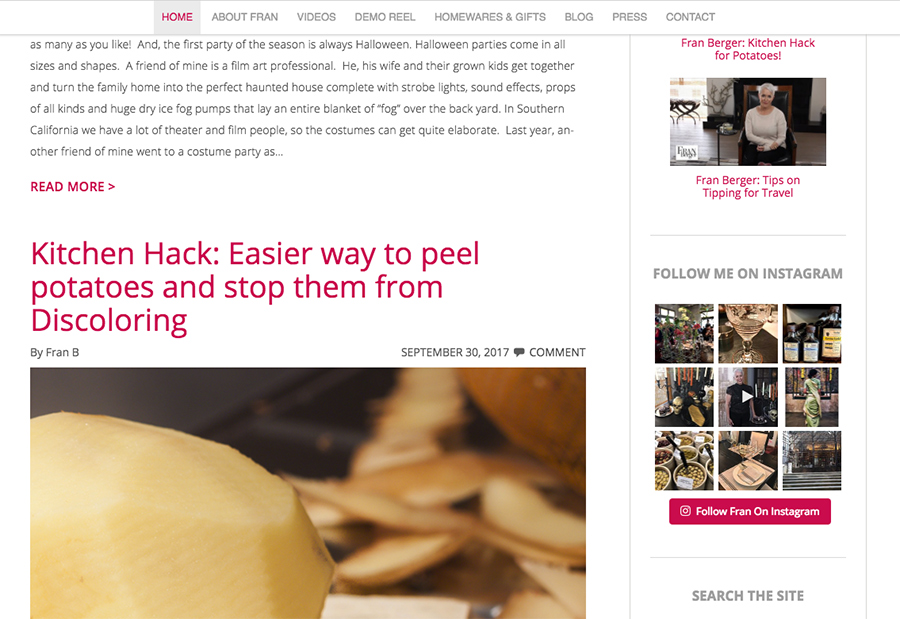Go to the Contact page
This screenshot has height=619, width=900.
pos(690,17)
